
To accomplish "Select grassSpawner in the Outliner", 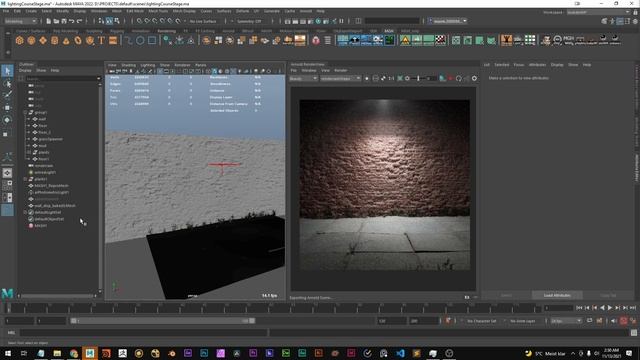I will pyautogui.click(x=51, y=139).
